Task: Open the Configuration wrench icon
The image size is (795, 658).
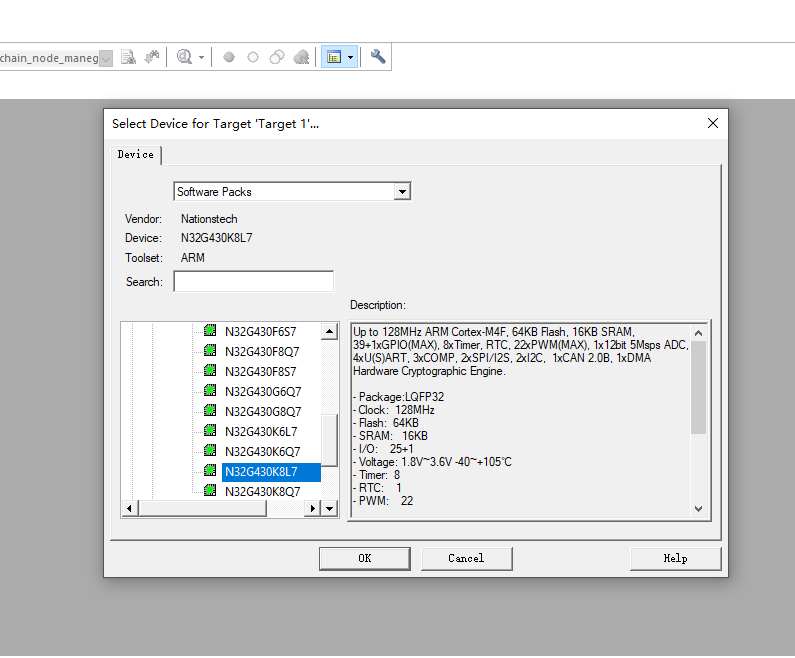Action: (378, 57)
